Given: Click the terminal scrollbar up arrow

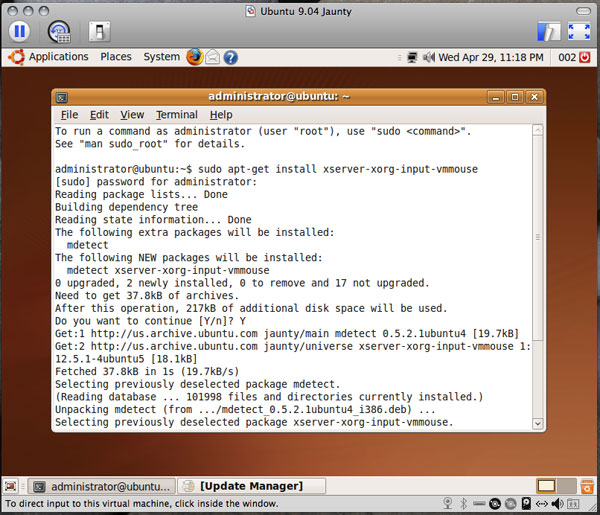Looking at the screenshot, I should click(538, 130).
